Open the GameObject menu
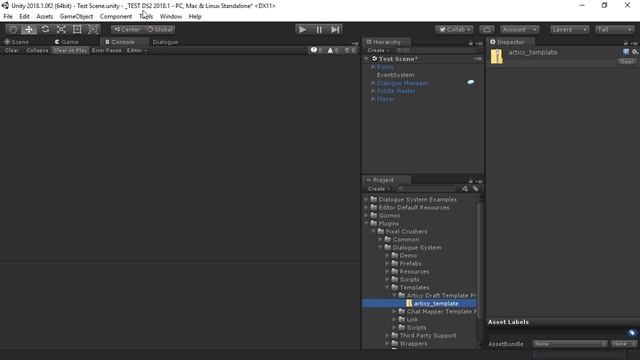The height and width of the screenshot is (360, 640). coord(76,16)
